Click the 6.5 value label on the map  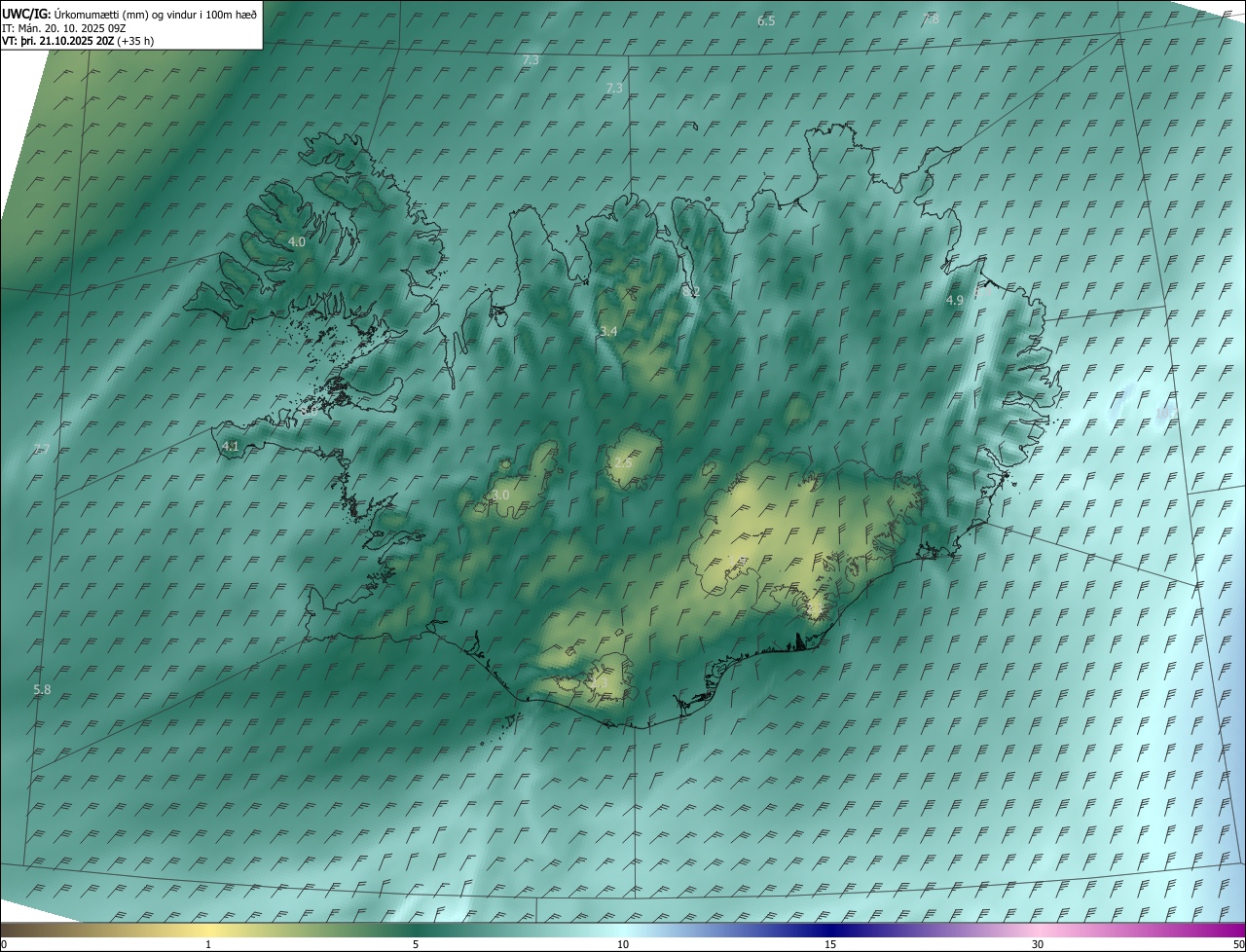pyautogui.click(x=766, y=20)
